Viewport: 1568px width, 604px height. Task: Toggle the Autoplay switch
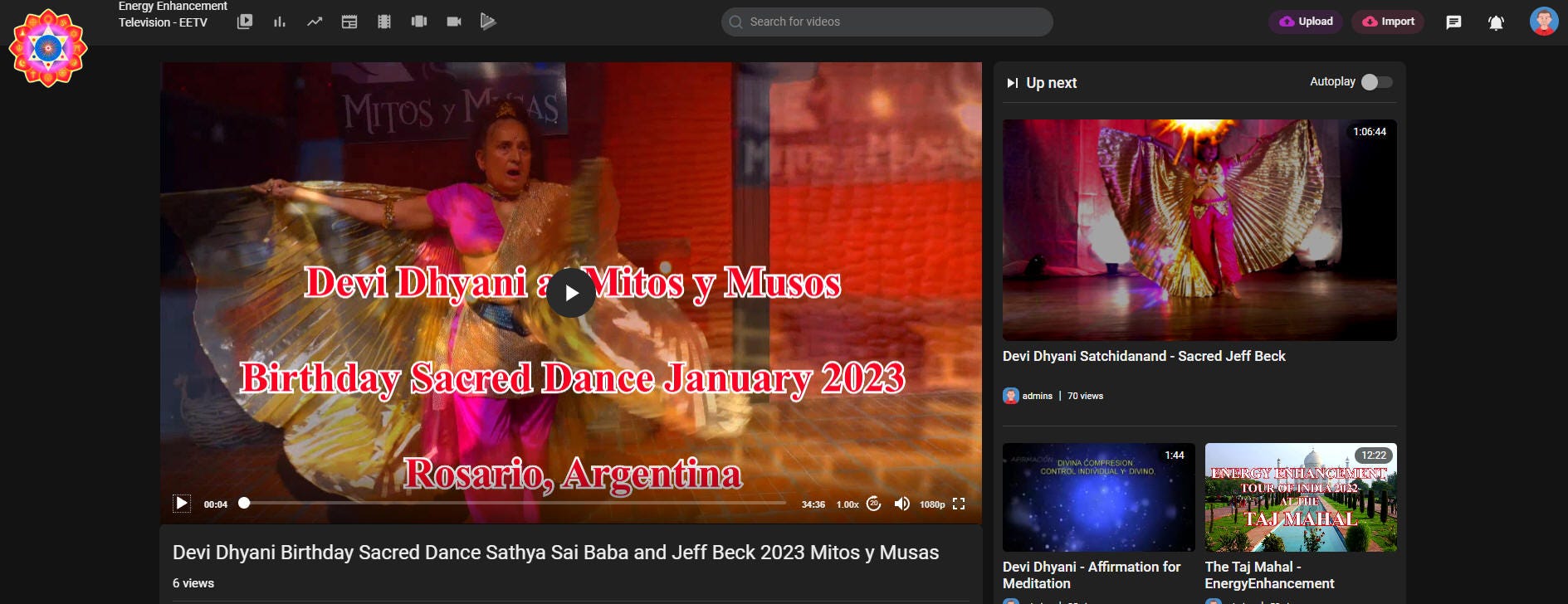pos(1377,82)
